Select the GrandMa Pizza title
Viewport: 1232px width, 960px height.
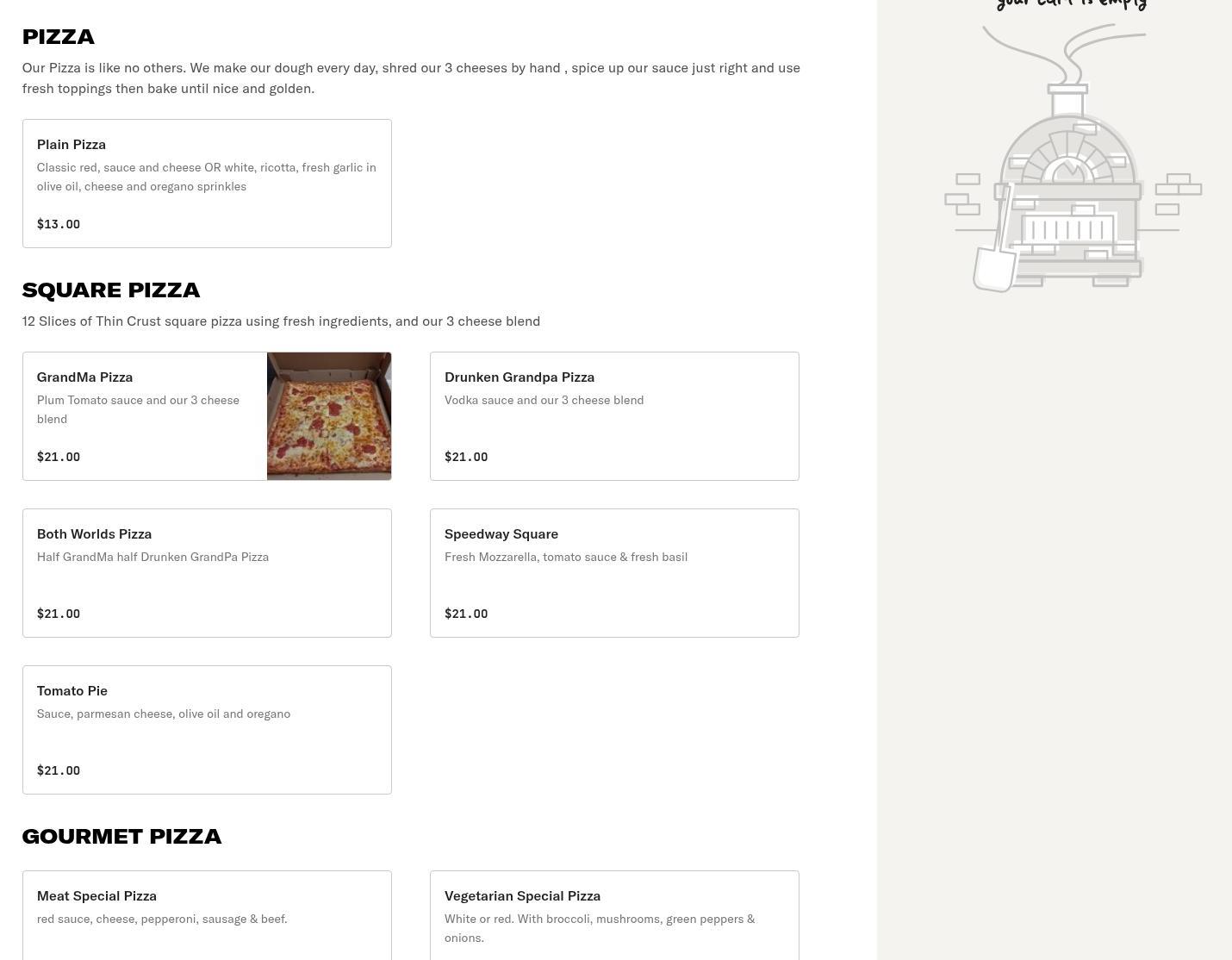coord(84,377)
